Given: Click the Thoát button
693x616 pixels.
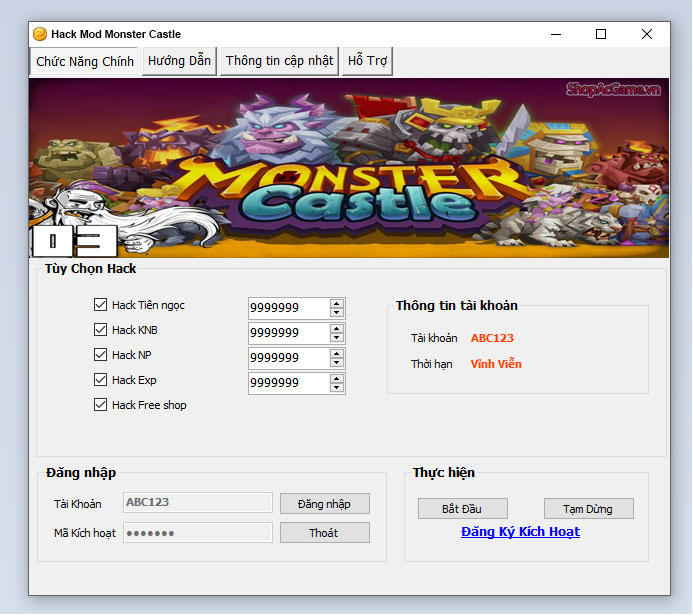Looking at the screenshot, I should click(x=324, y=533).
